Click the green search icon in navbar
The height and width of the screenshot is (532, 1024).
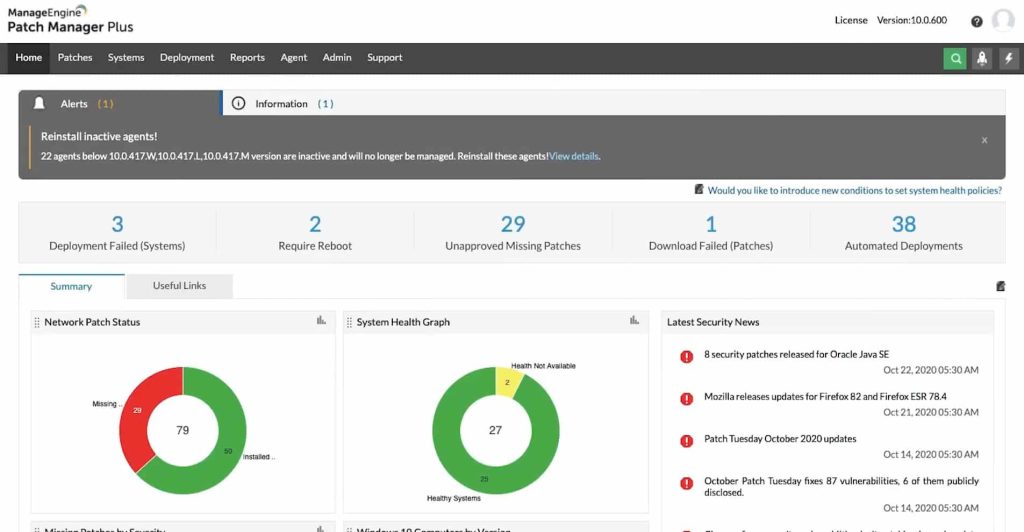point(955,58)
